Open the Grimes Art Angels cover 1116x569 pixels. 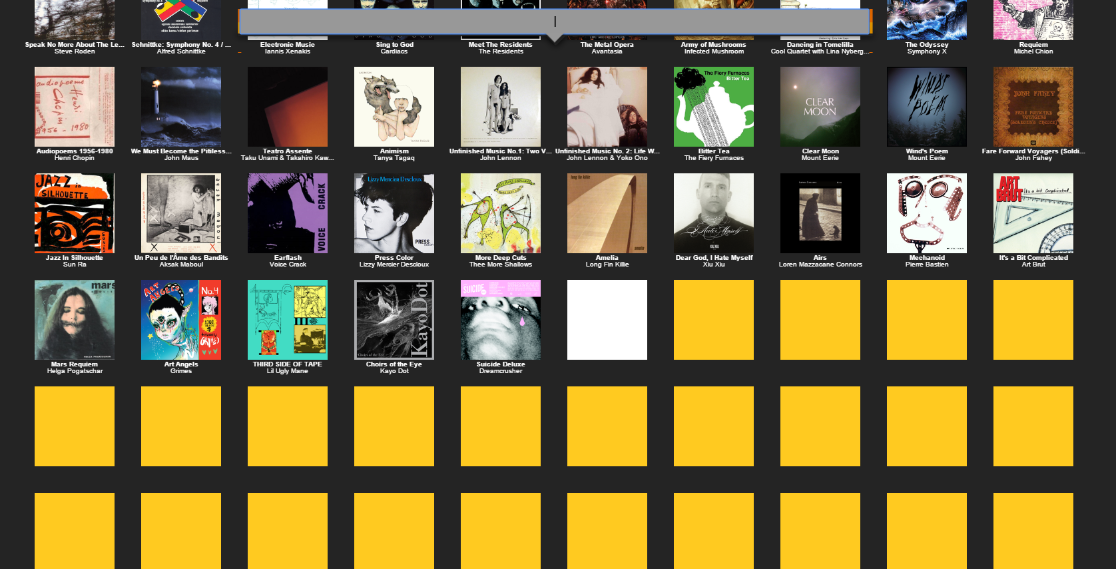tap(181, 320)
